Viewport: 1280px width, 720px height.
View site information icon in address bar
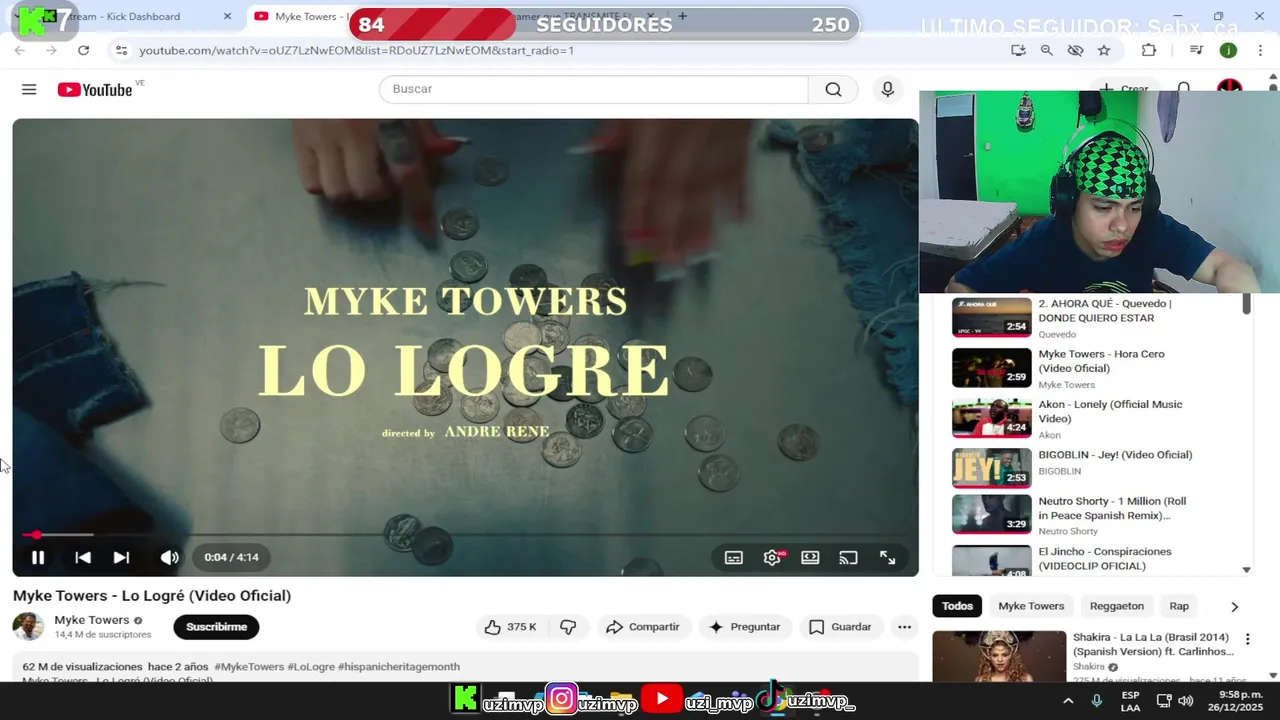pyautogui.click(x=121, y=50)
